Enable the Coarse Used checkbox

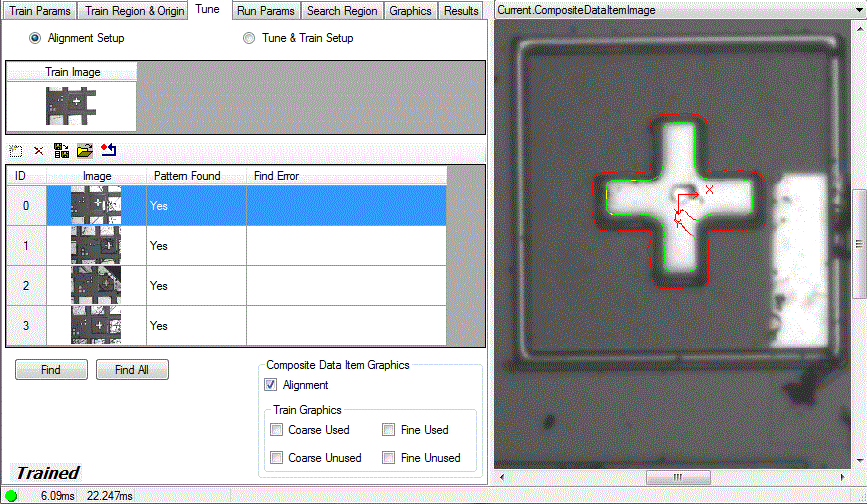point(276,430)
